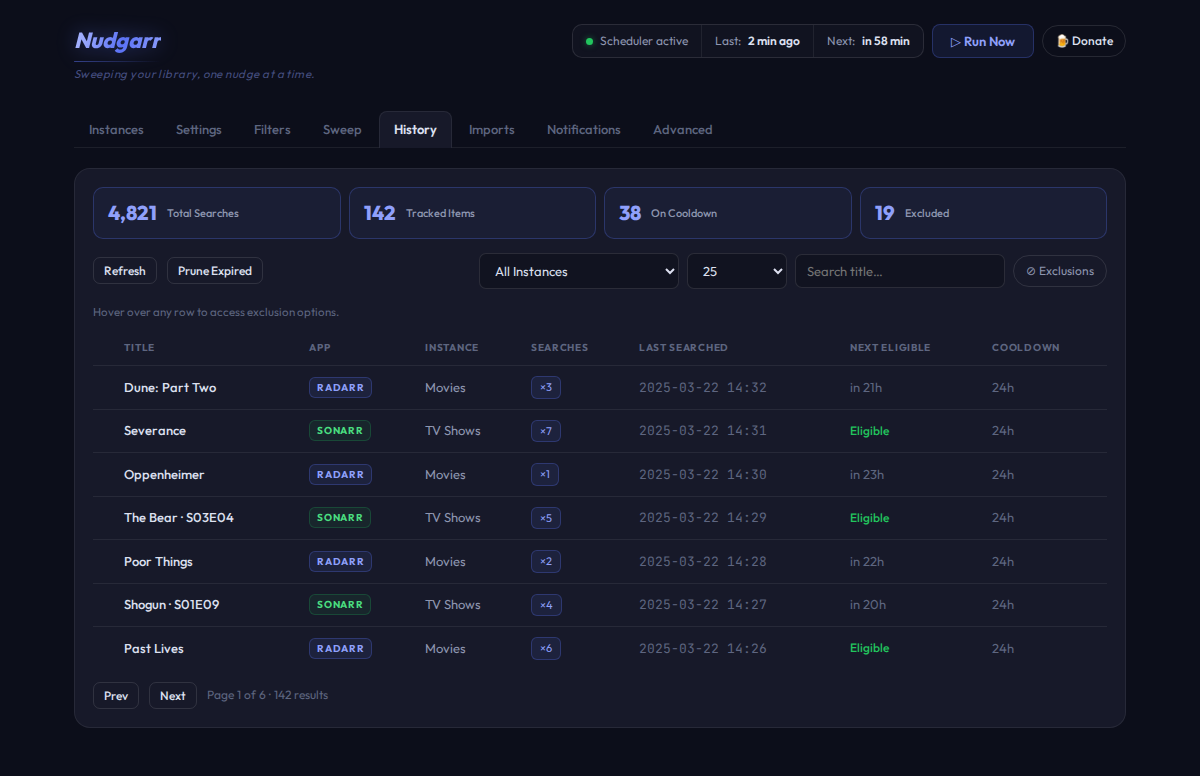Click the search title input field
Viewport: 1200px width, 776px height.
tap(899, 270)
